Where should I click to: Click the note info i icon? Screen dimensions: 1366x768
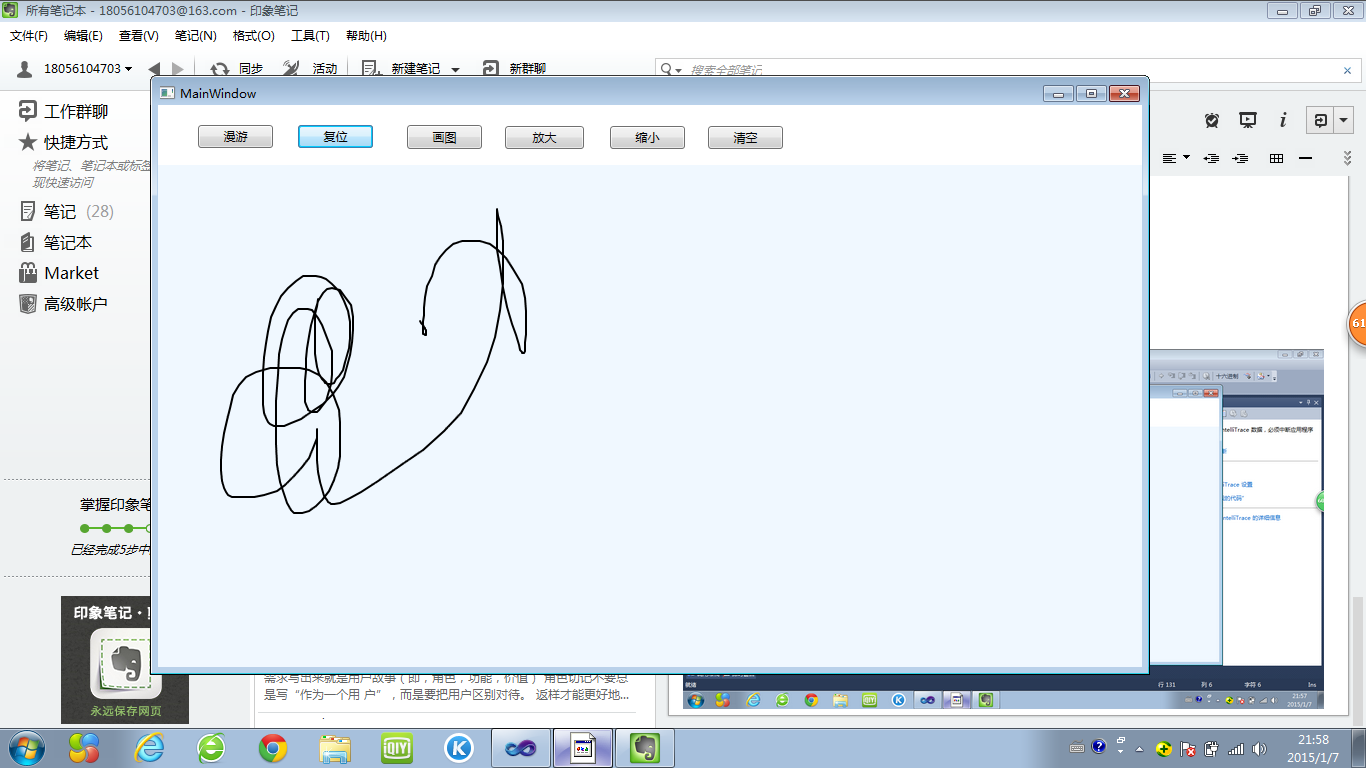click(1283, 120)
